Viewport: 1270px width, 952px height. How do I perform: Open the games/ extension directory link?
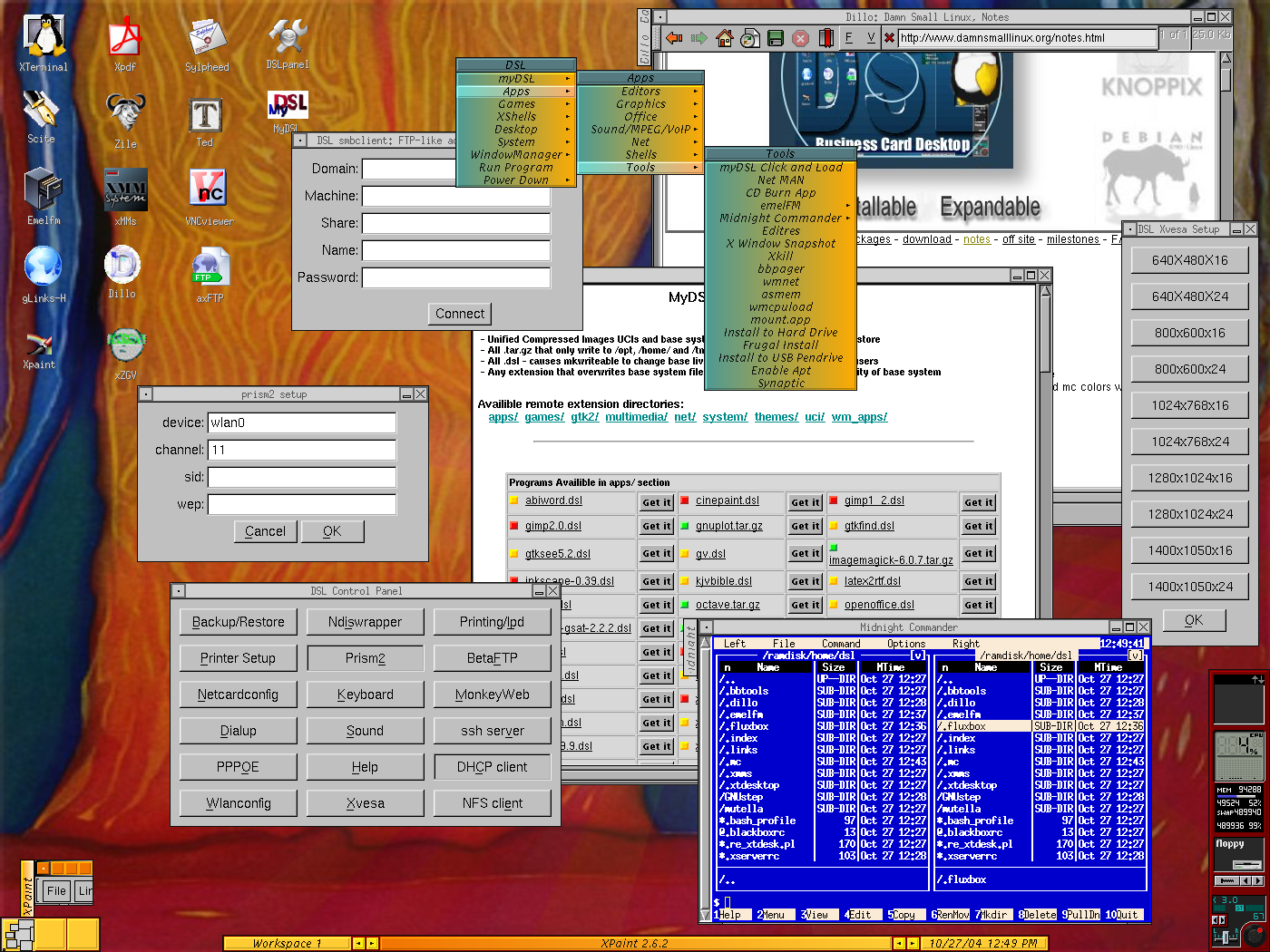pyautogui.click(x=544, y=417)
